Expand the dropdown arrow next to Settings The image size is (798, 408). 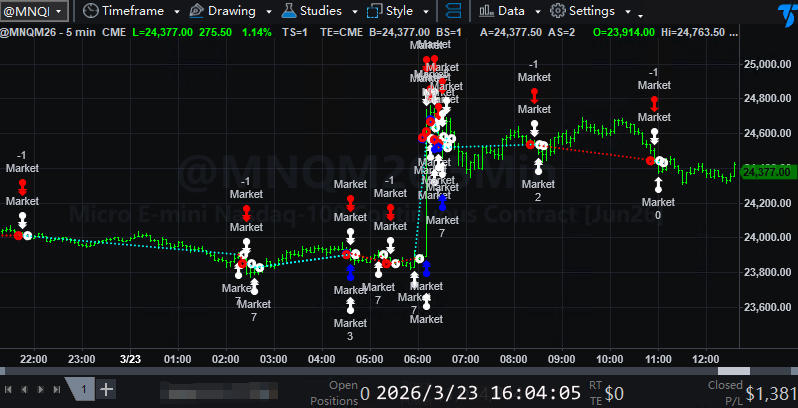628,12
